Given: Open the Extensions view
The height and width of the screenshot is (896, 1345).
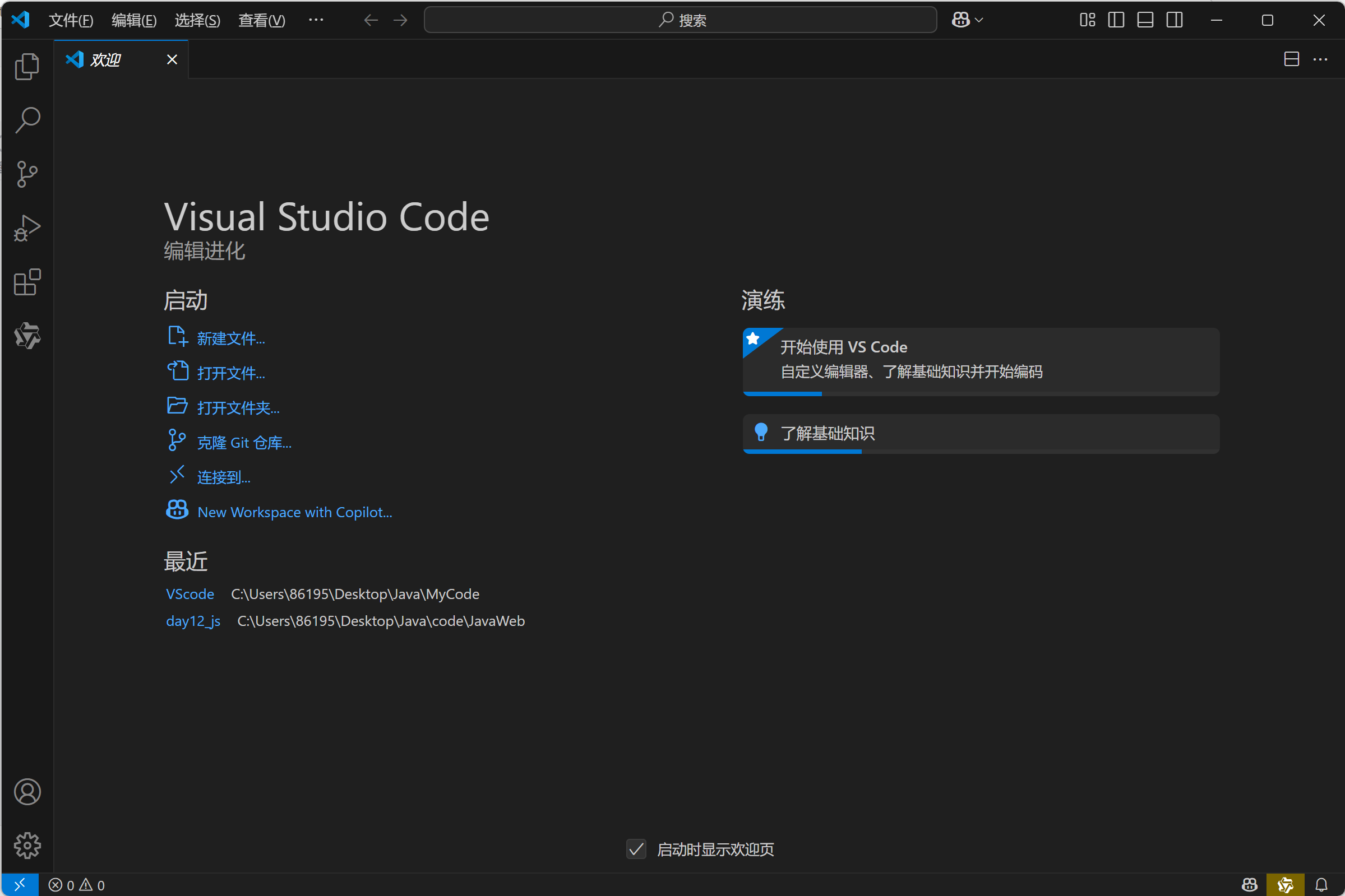Looking at the screenshot, I should [x=27, y=282].
